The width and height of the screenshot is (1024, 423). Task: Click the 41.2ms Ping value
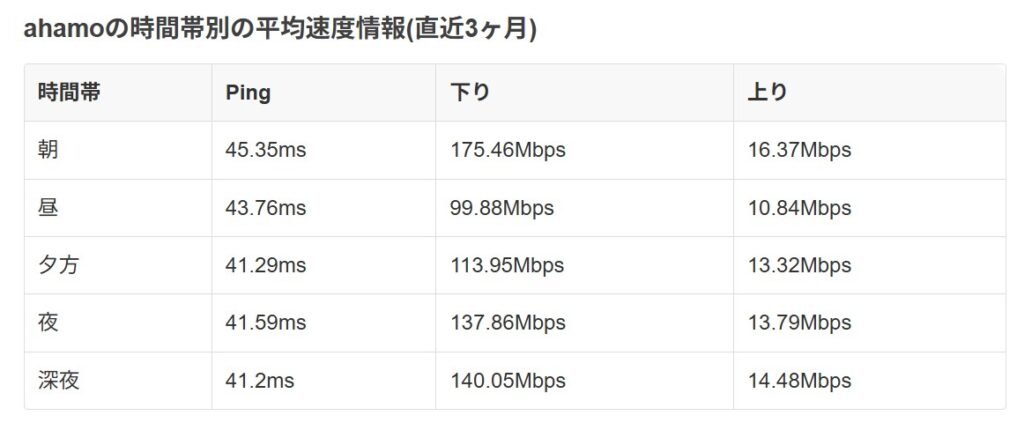point(260,381)
